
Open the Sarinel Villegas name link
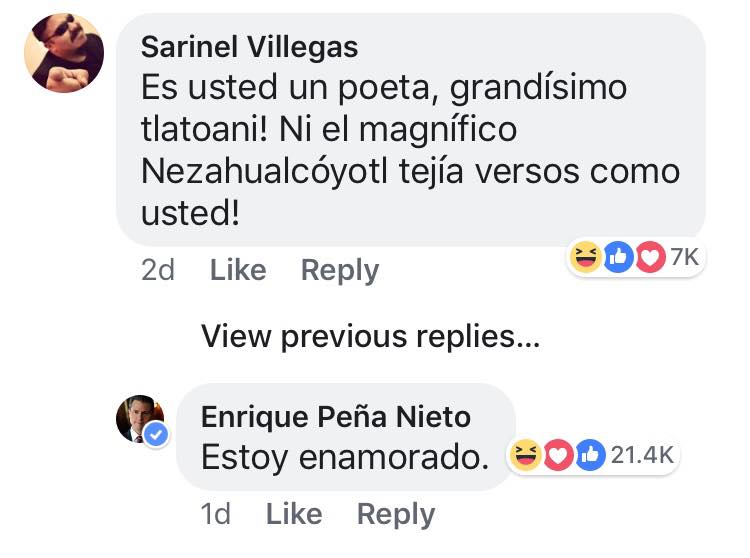coord(250,47)
